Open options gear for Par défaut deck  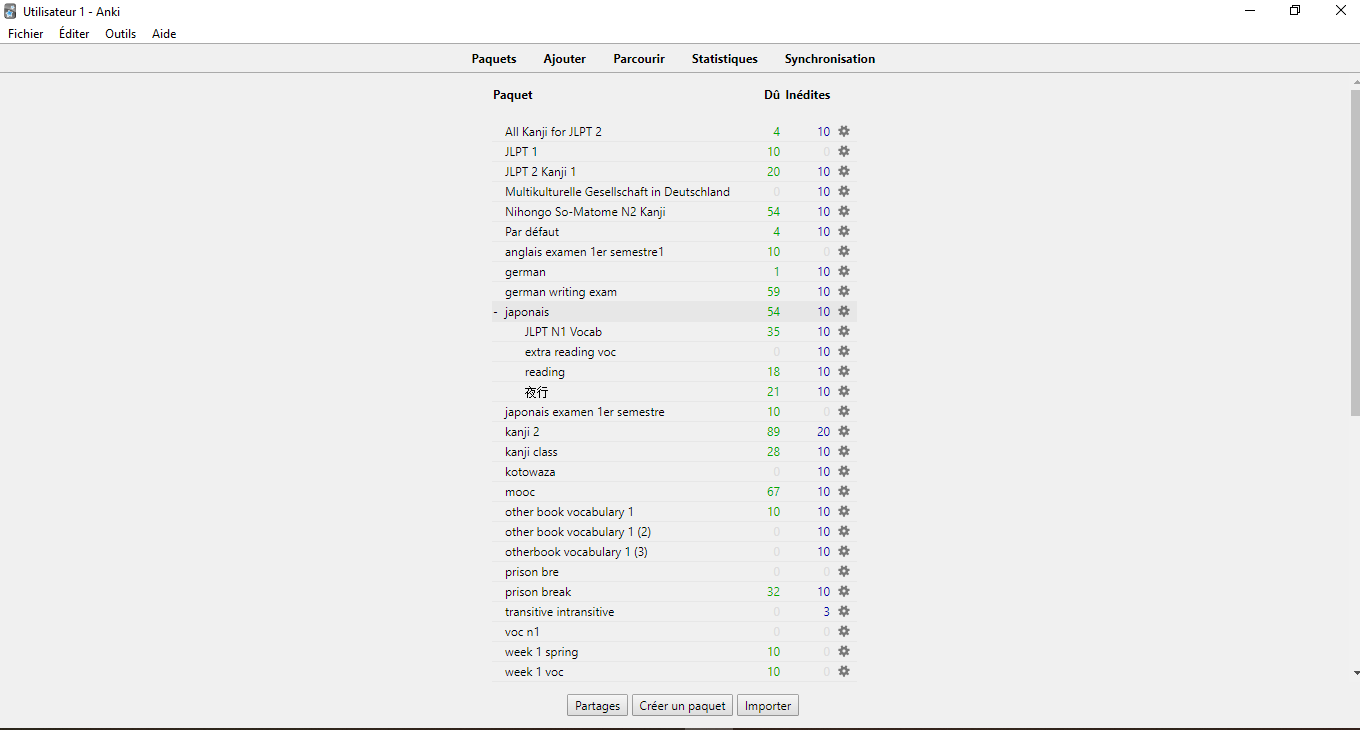(x=844, y=231)
